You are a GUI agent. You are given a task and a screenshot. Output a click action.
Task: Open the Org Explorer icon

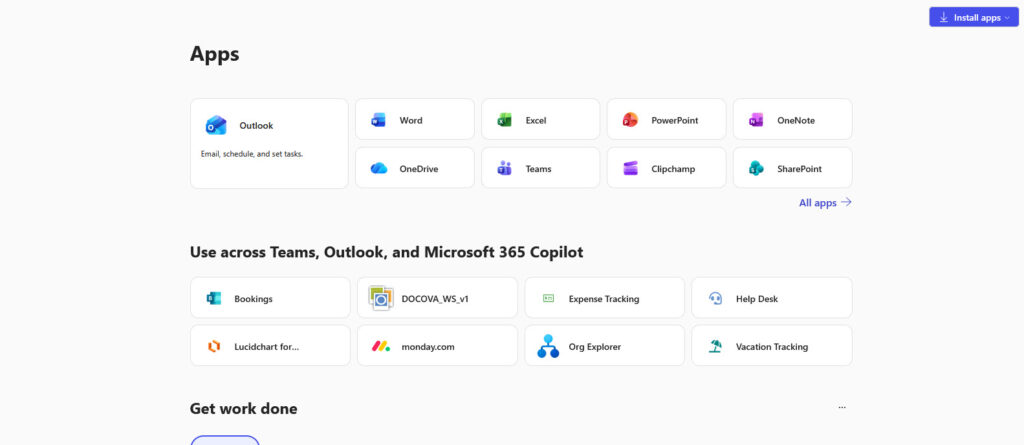547,346
